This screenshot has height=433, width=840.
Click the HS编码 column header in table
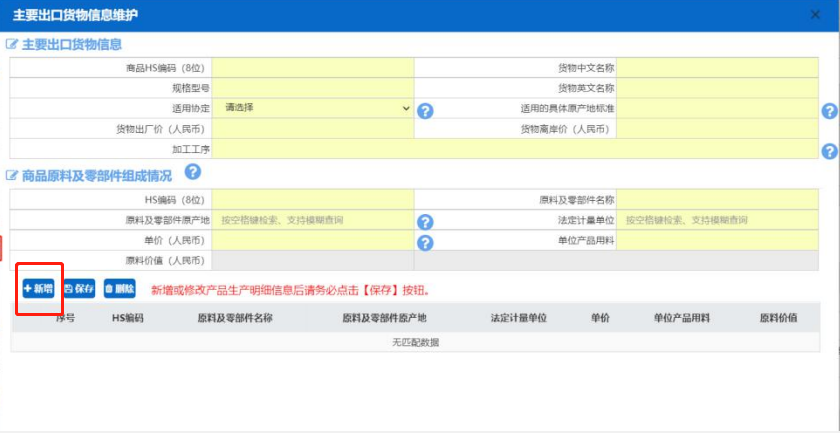[x=128, y=318]
